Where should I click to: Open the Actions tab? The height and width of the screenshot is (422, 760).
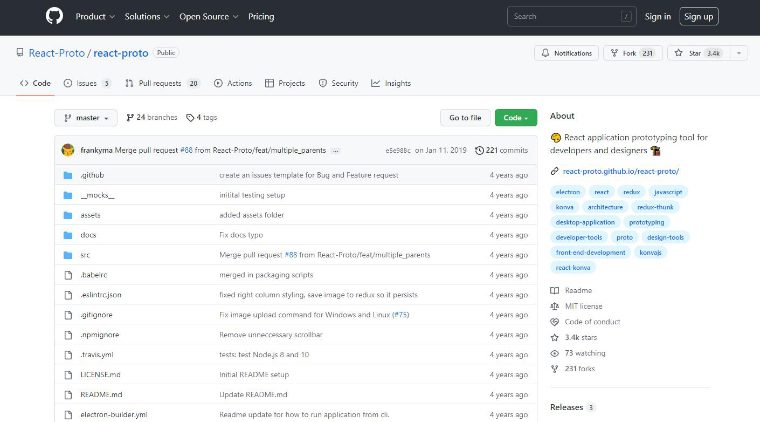[233, 83]
